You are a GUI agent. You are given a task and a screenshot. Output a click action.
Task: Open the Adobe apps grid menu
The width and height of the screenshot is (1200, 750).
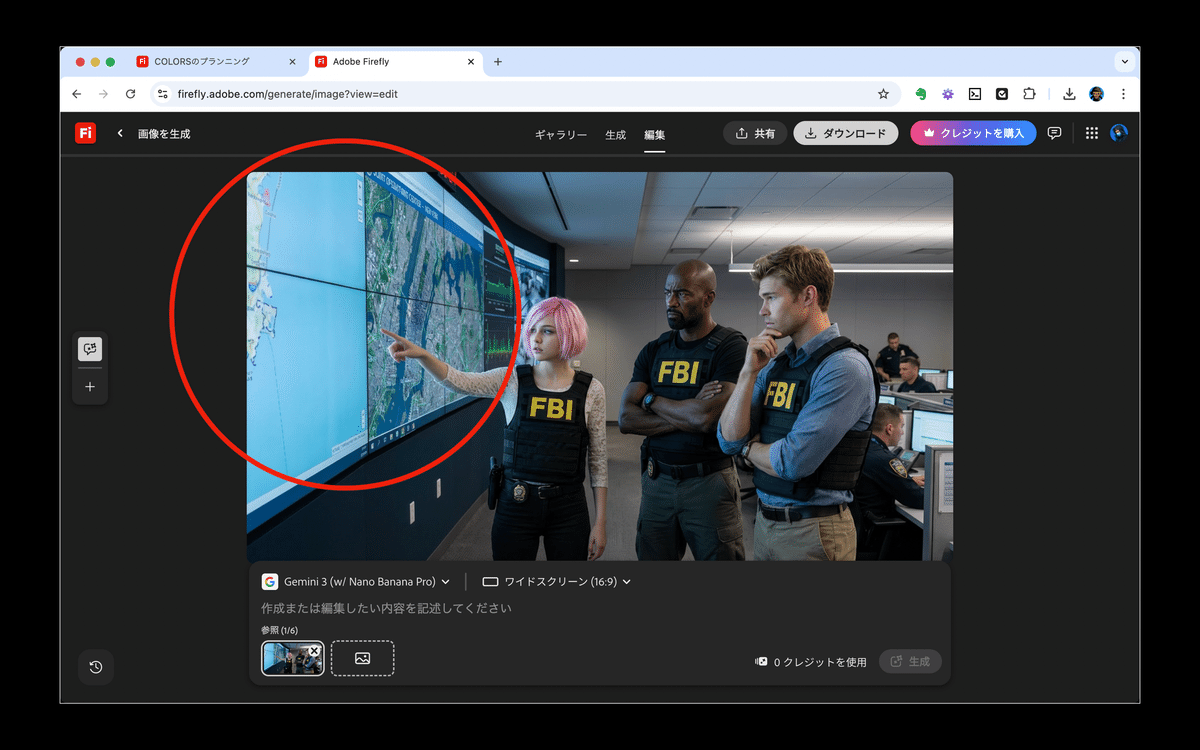1092,133
